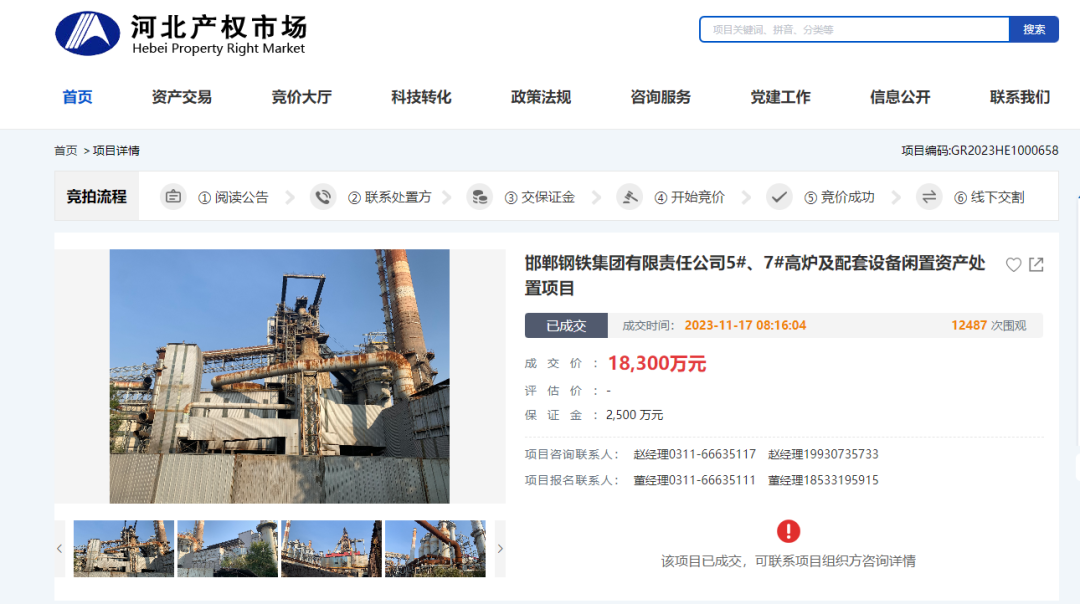This screenshot has height=604, width=1080.
Task: Open the 咨询服务 navigation item
Action: pyautogui.click(x=661, y=97)
